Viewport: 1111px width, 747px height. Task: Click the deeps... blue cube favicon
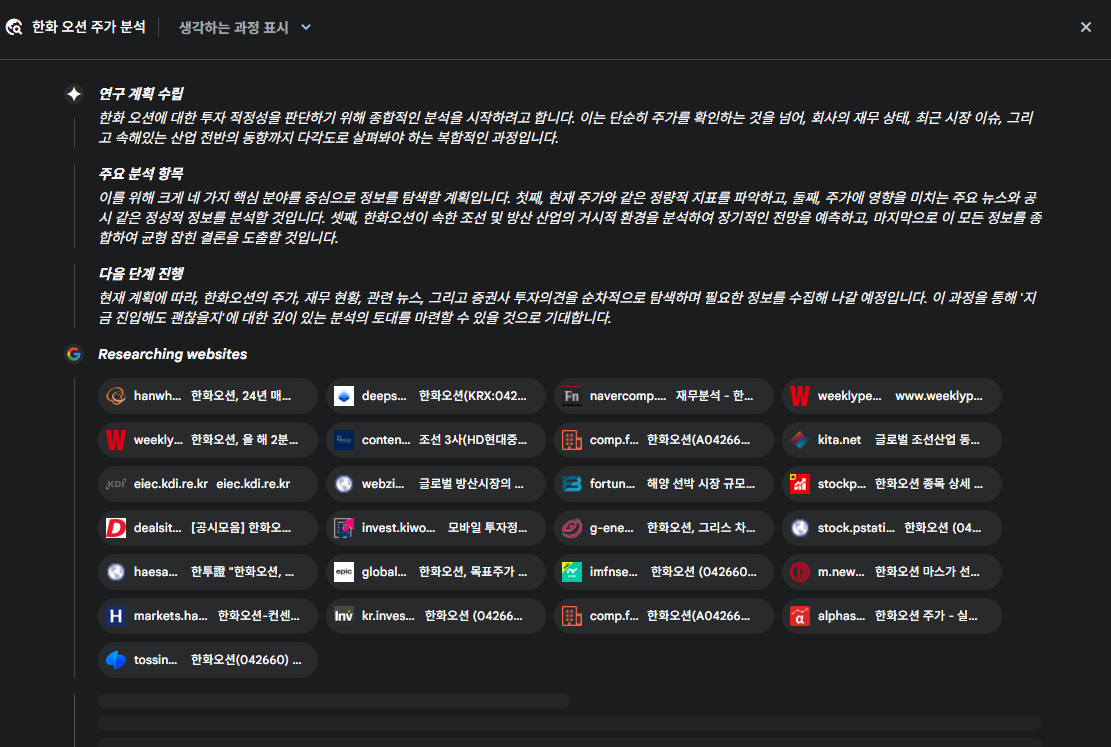tap(344, 395)
